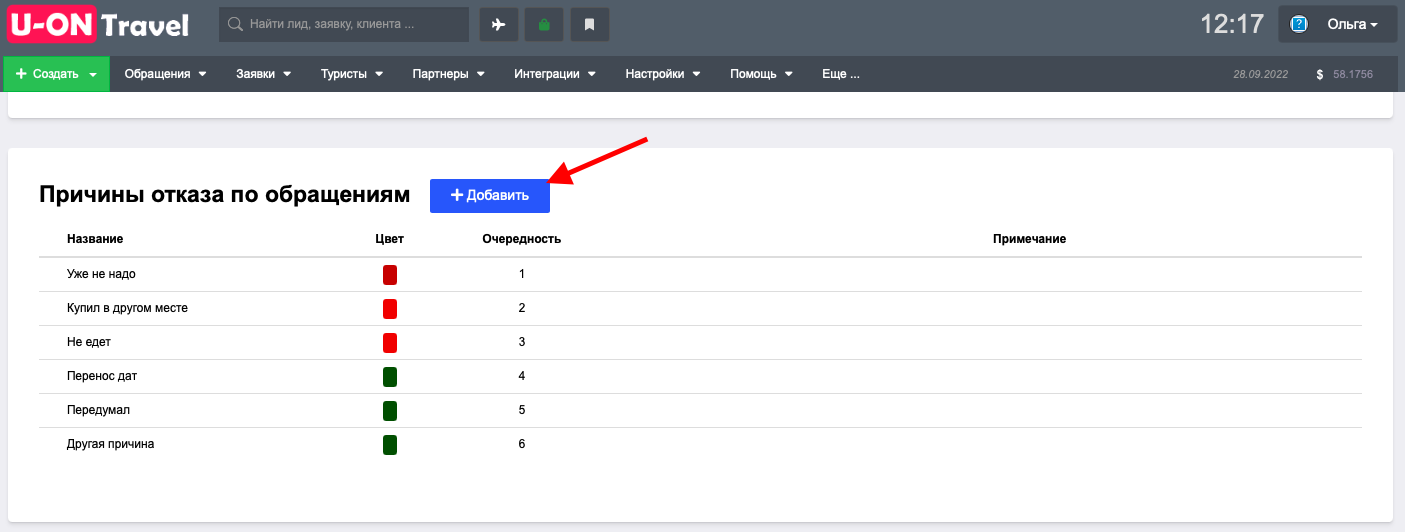Image resolution: width=1405 pixels, height=532 pixels.
Task: Click green swatch in Другая причина row
Action: [x=390, y=444]
